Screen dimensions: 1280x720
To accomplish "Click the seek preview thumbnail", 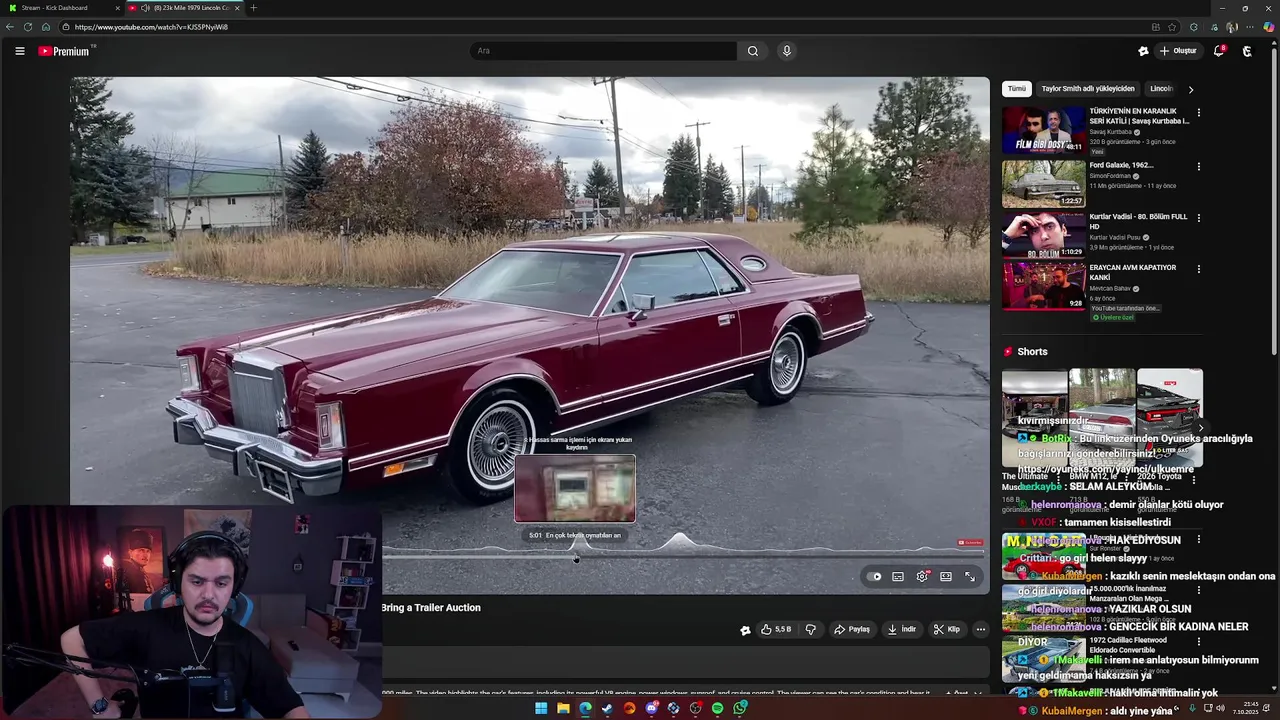I will pyautogui.click(x=575, y=489).
